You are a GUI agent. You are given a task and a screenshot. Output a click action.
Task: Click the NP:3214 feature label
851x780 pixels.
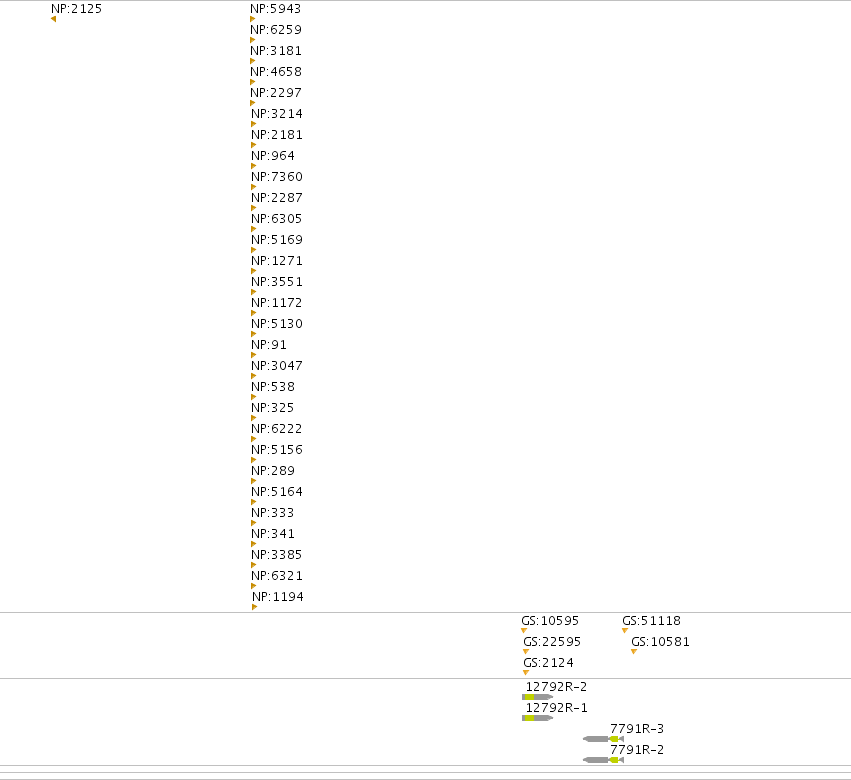277,114
